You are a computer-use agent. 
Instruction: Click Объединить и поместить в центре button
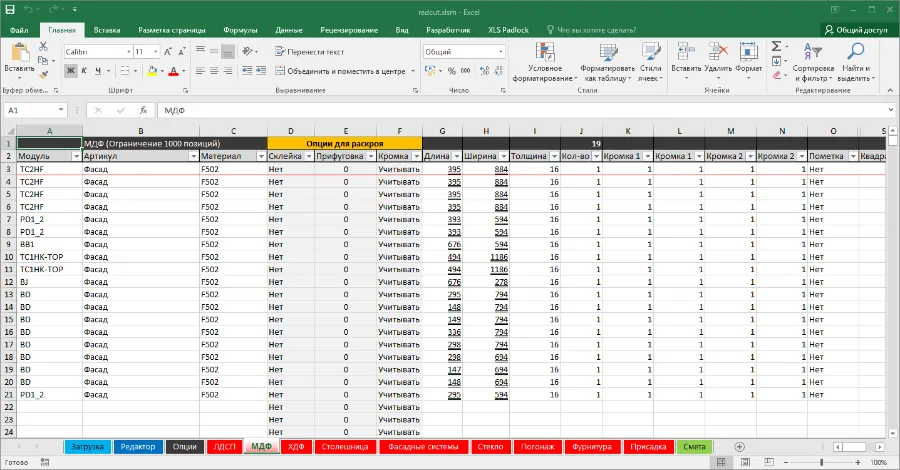(x=337, y=71)
